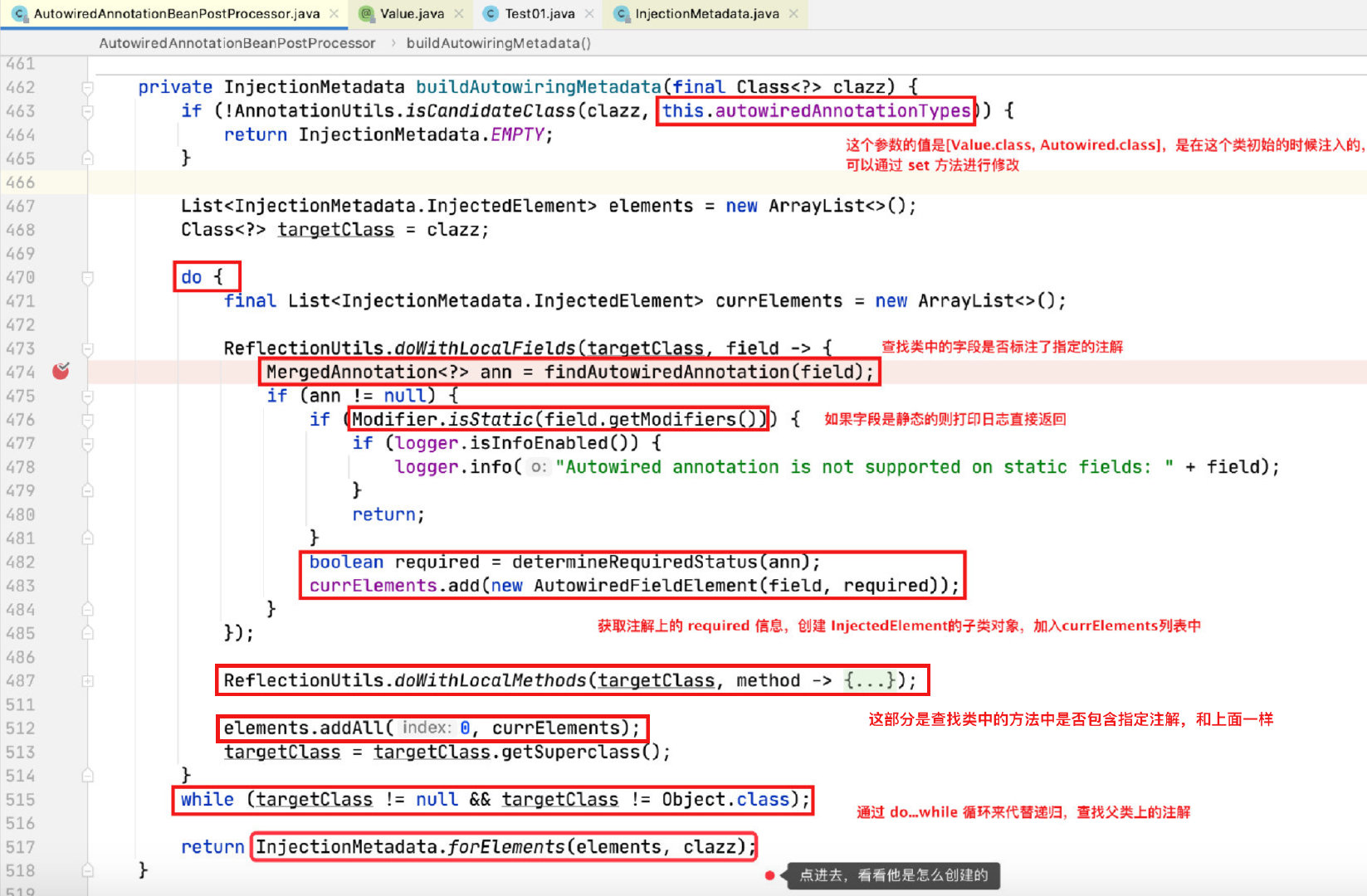Click line number 466 in the gutter
Viewport: 1367px width, 896px height.
(x=20, y=183)
